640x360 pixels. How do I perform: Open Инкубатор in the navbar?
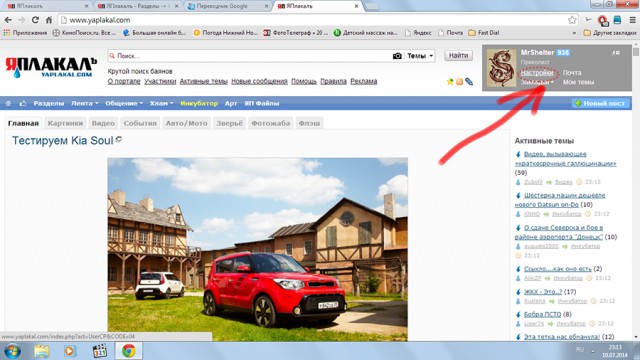coord(199,103)
